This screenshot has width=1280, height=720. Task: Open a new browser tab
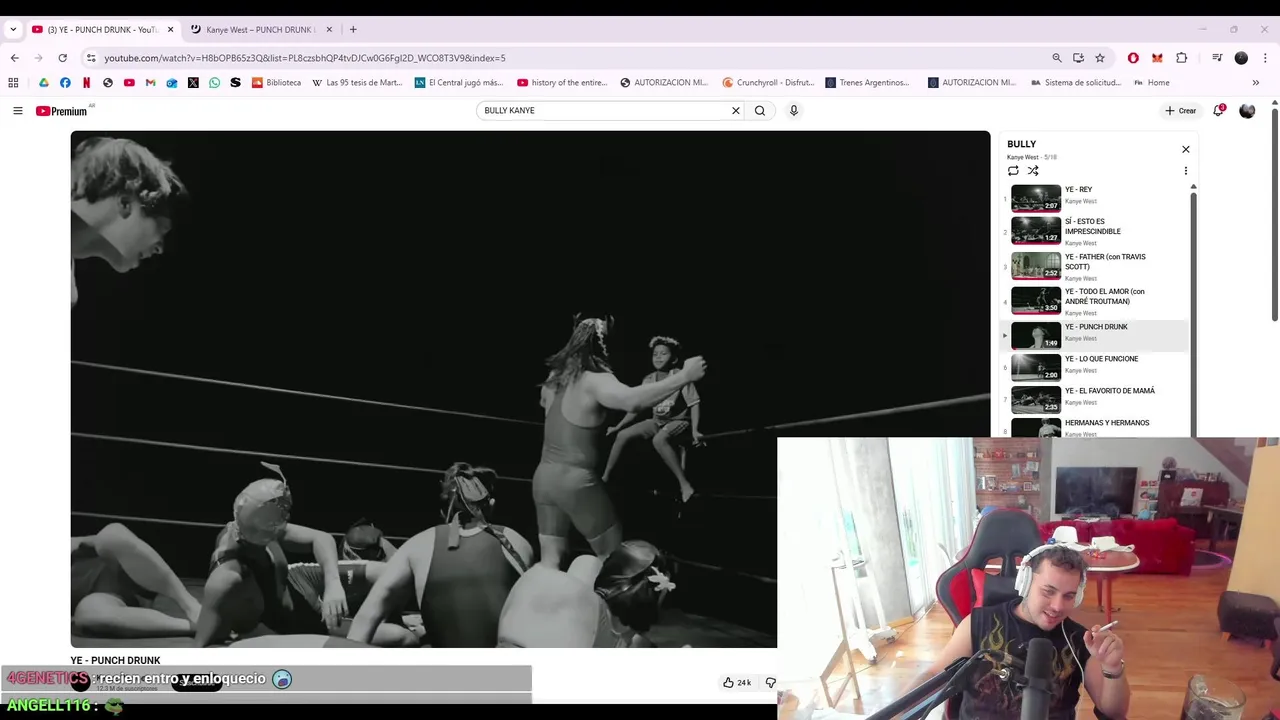click(x=353, y=30)
